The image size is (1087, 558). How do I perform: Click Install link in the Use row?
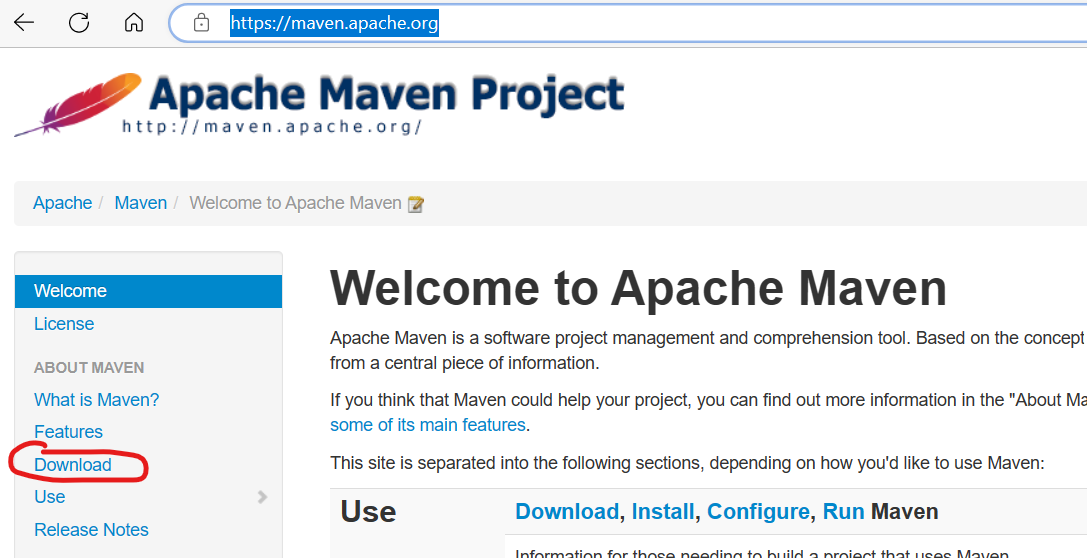pyautogui.click(x=663, y=512)
